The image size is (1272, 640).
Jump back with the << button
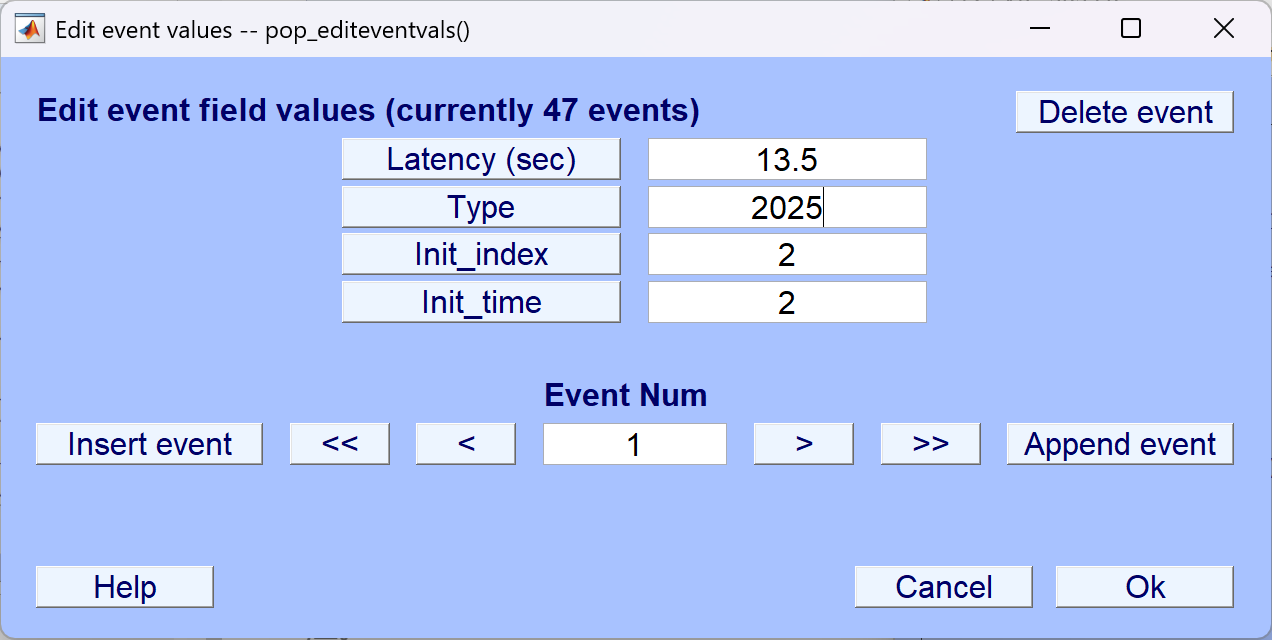pyautogui.click(x=340, y=444)
